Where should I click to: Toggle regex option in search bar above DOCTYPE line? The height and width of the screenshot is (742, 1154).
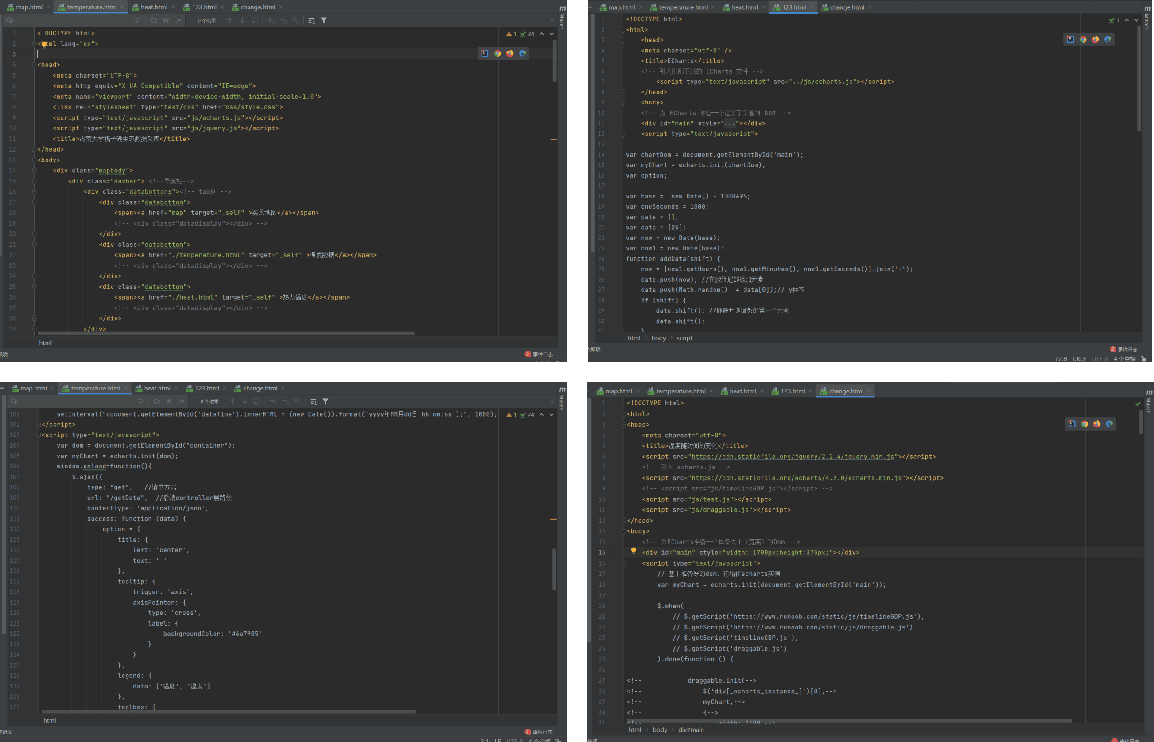click(x=178, y=21)
